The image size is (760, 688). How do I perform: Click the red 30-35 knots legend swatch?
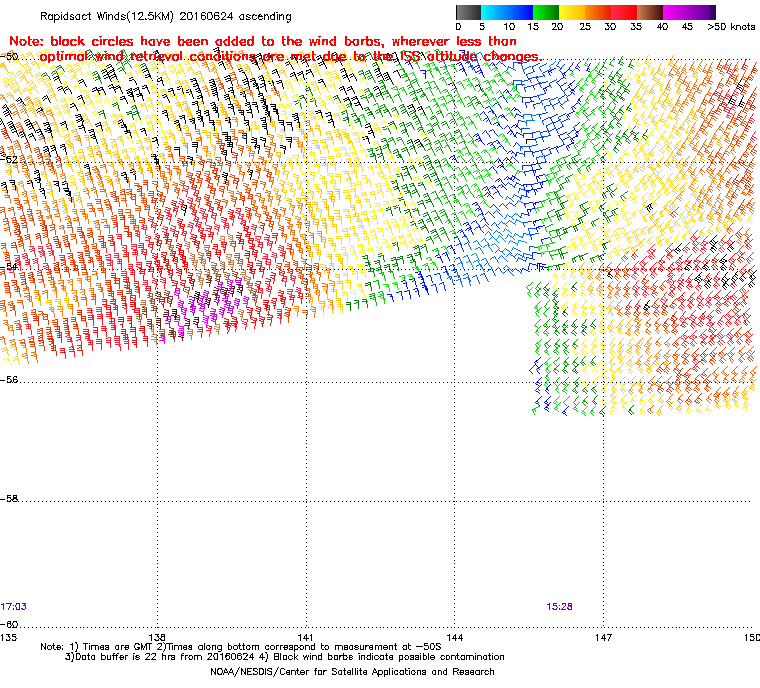pos(624,12)
